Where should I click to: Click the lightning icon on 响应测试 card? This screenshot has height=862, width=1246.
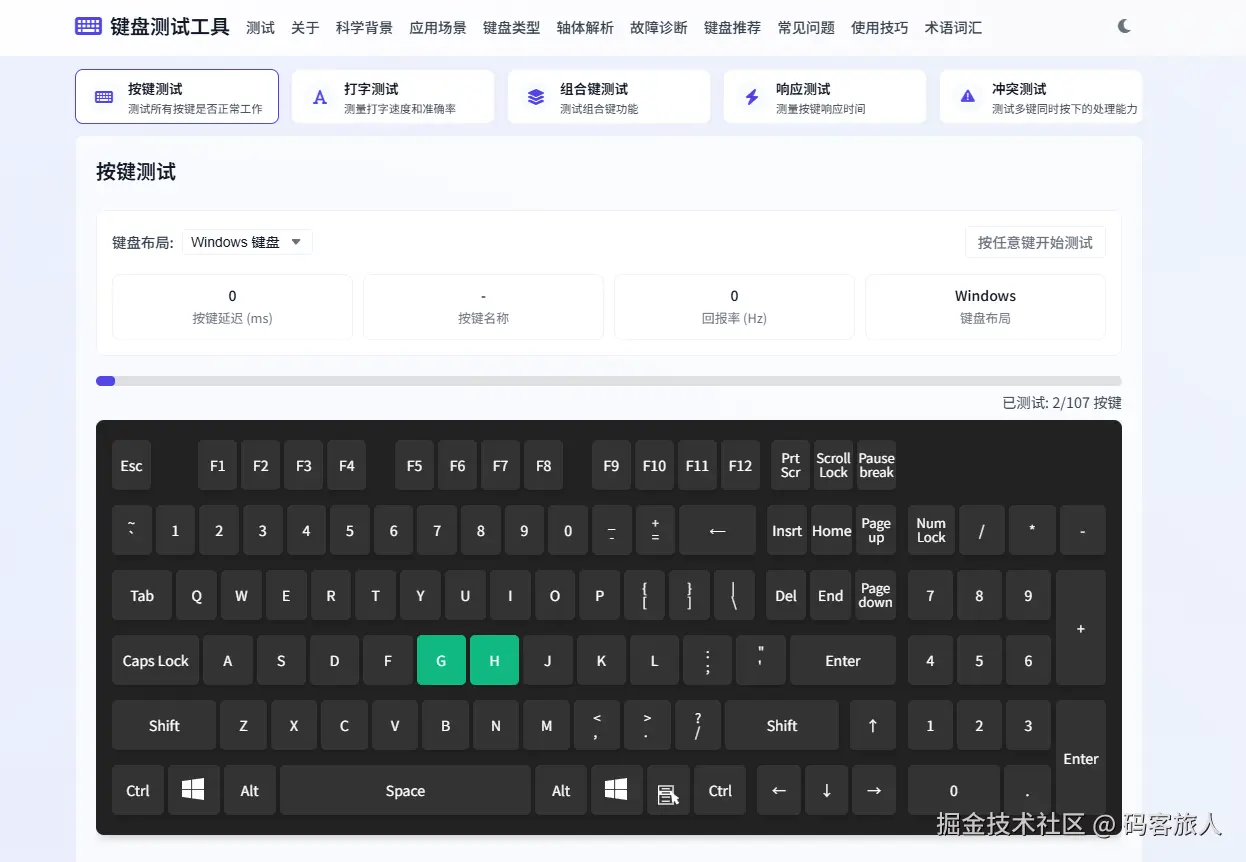pyautogui.click(x=752, y=97)
